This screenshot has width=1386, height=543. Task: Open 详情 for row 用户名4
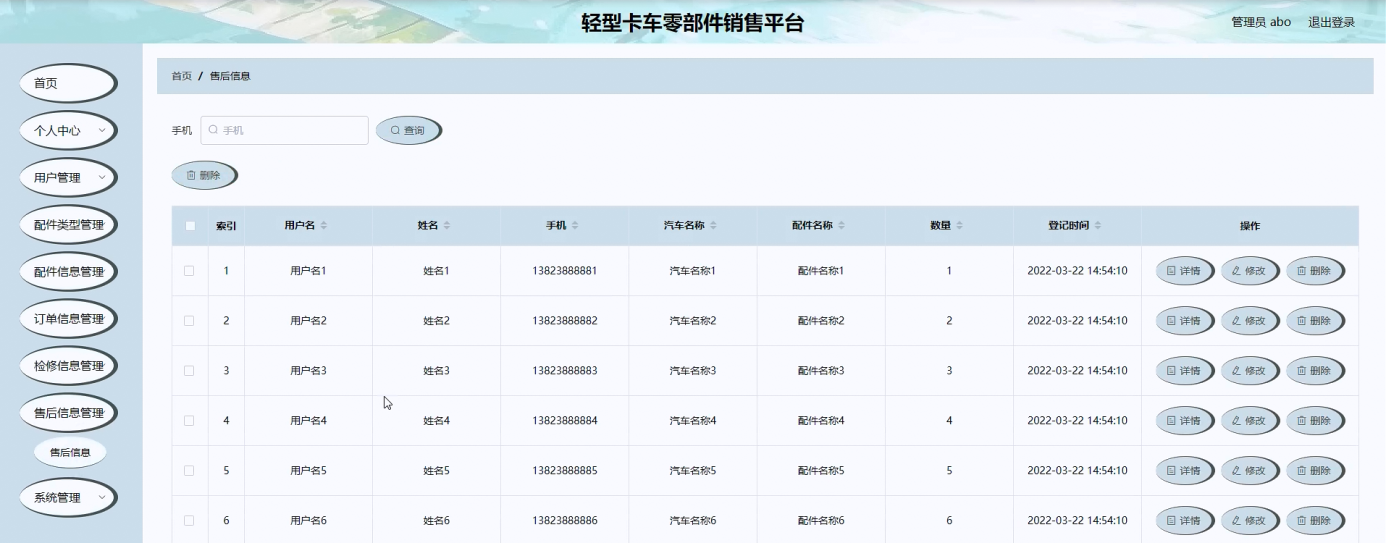[x=1184, y=421]
